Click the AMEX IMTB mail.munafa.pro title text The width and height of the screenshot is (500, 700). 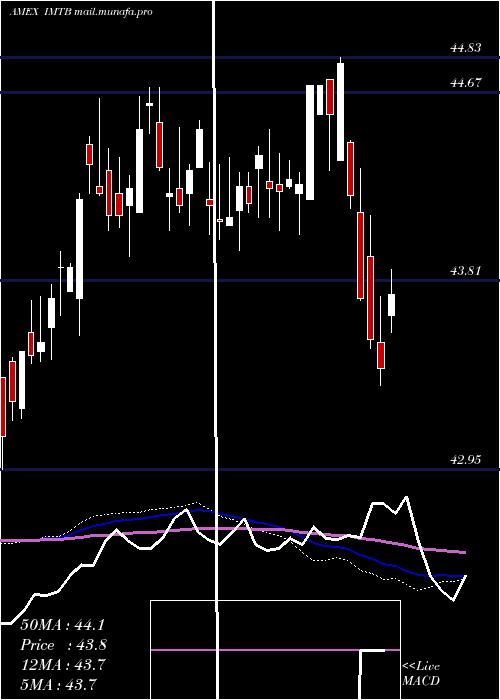81,11
